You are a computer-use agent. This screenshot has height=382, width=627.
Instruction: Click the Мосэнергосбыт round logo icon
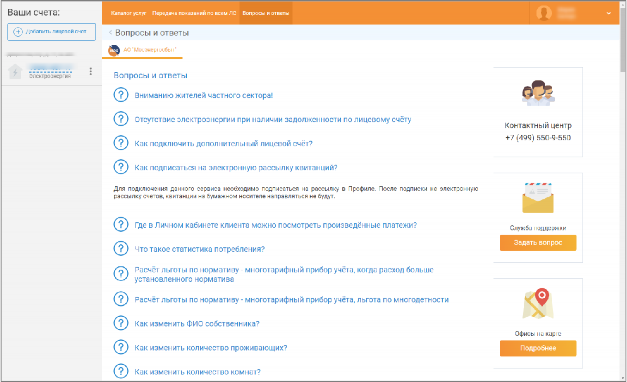[114, 50]
